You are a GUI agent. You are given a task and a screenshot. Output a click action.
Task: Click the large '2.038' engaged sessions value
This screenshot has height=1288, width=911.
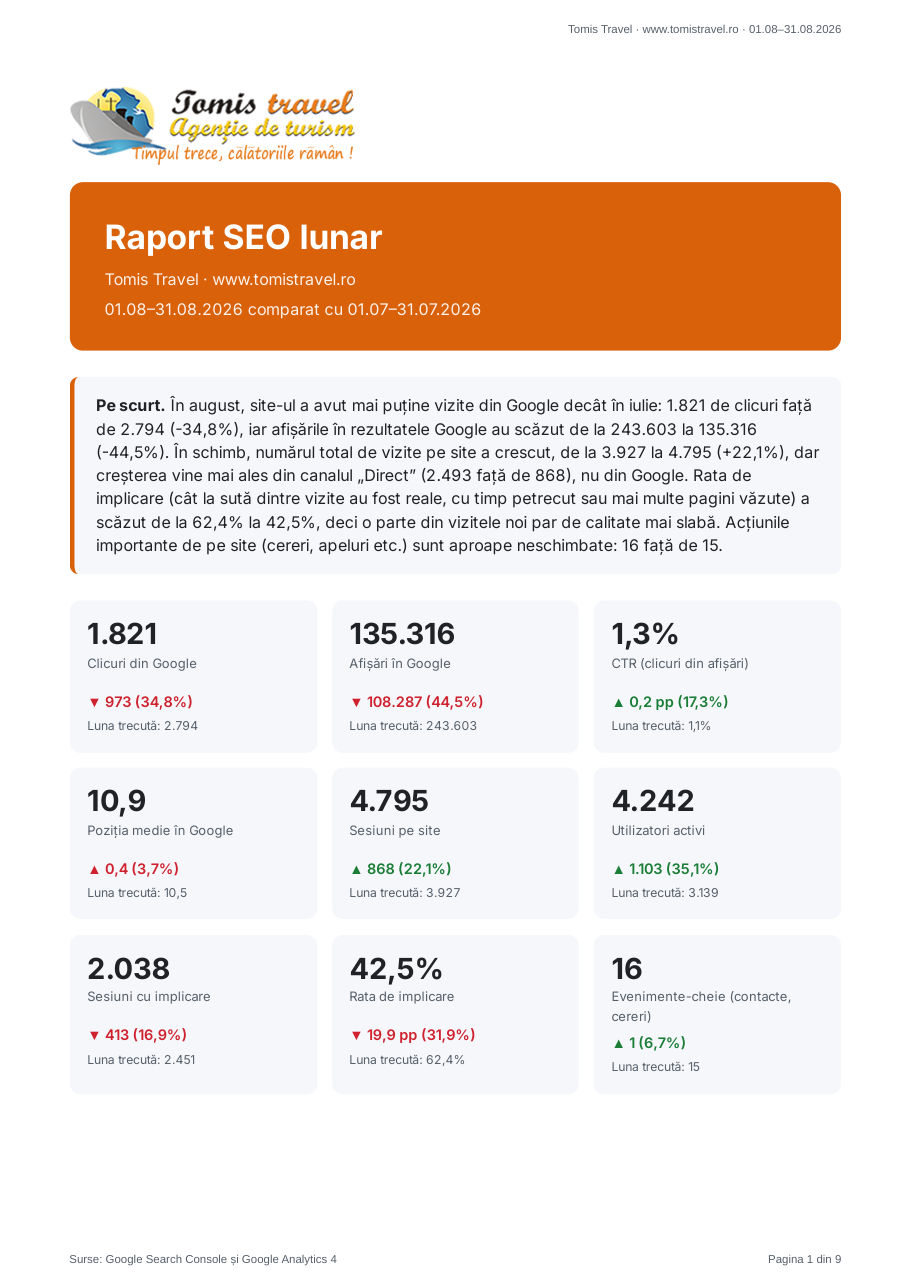coord(129,969)
